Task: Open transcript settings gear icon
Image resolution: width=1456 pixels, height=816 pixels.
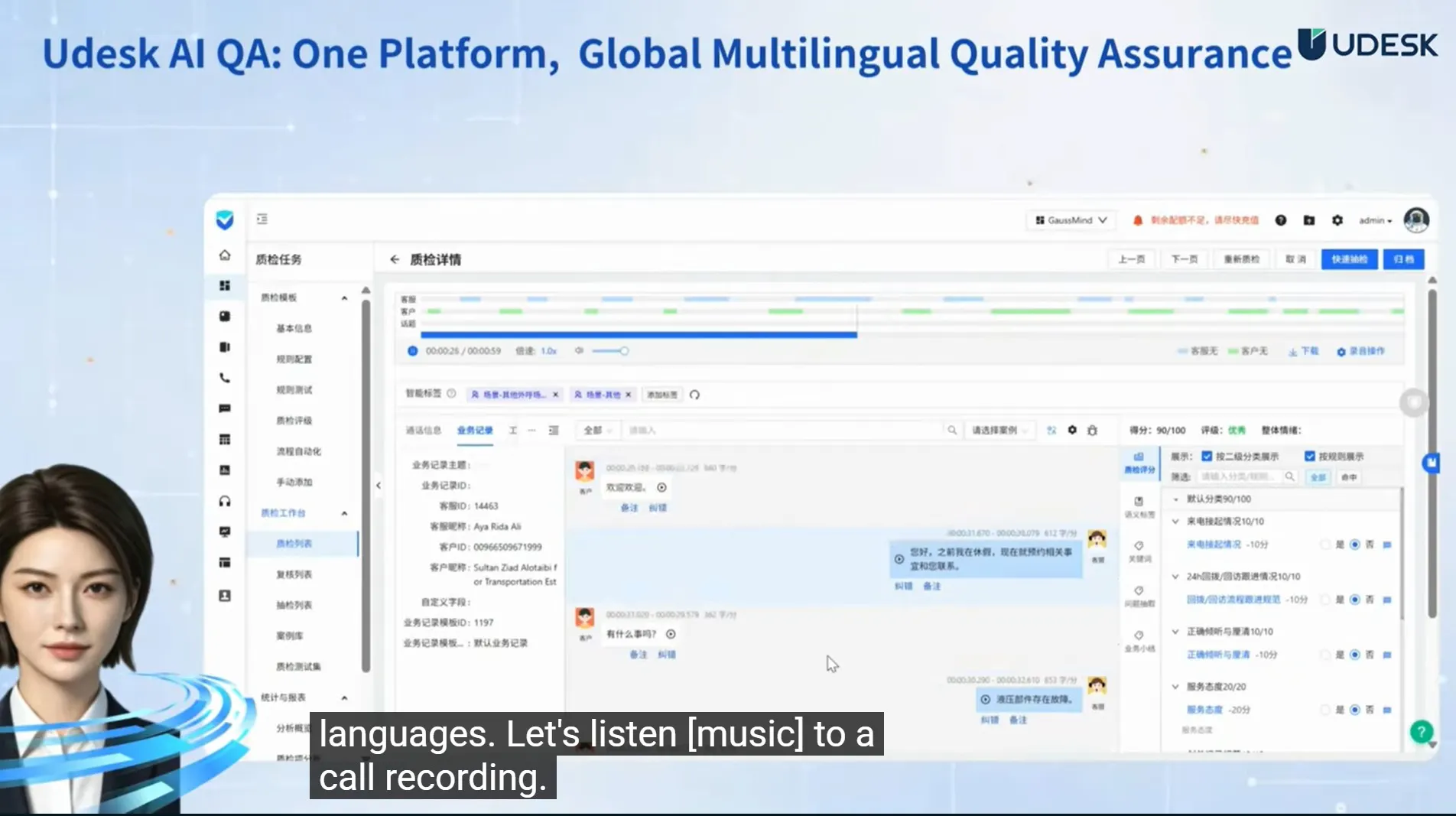Action: point(1072,431)
